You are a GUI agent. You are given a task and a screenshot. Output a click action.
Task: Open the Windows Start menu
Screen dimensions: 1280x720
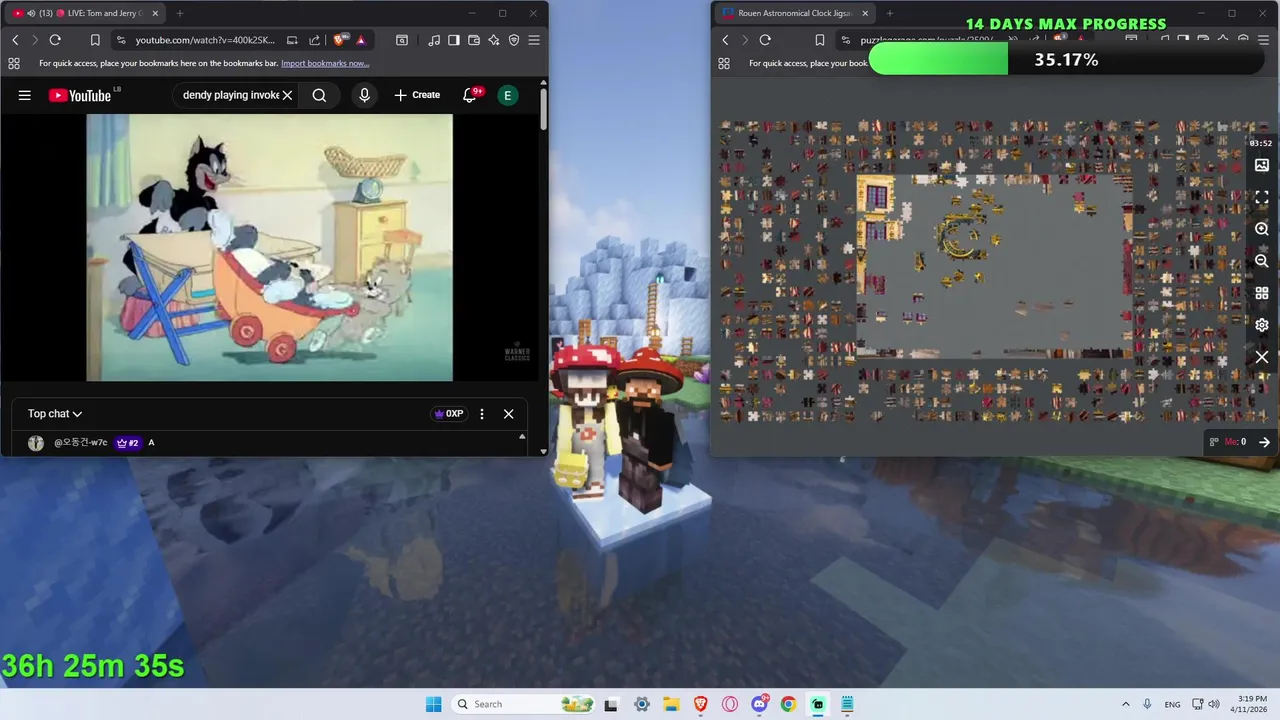(433, 704)
